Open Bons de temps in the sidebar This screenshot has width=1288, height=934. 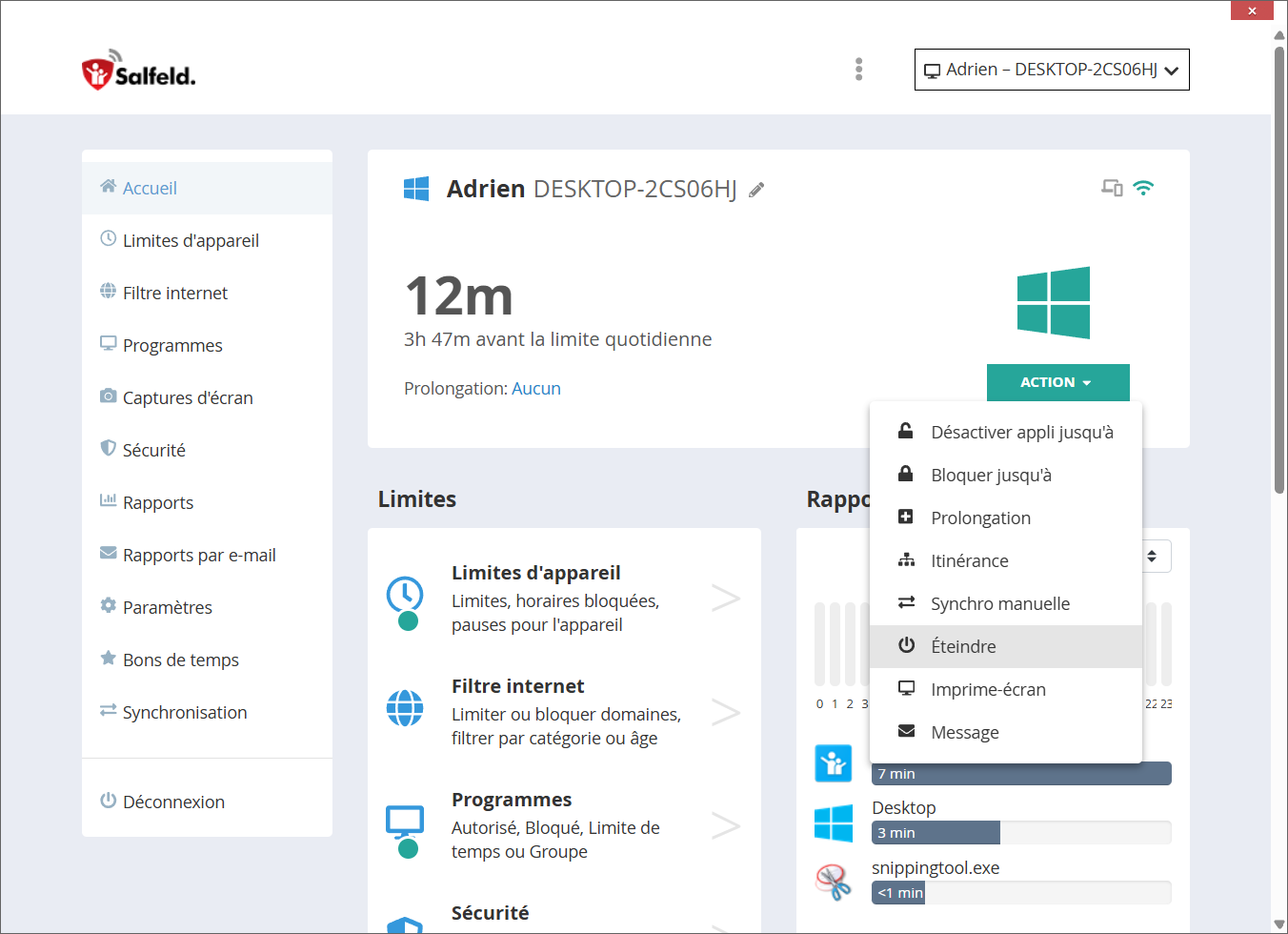207,660
